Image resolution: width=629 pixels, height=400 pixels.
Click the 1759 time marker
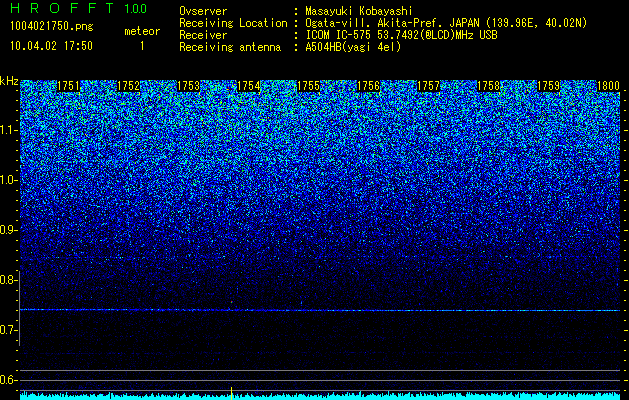point(548,86)
